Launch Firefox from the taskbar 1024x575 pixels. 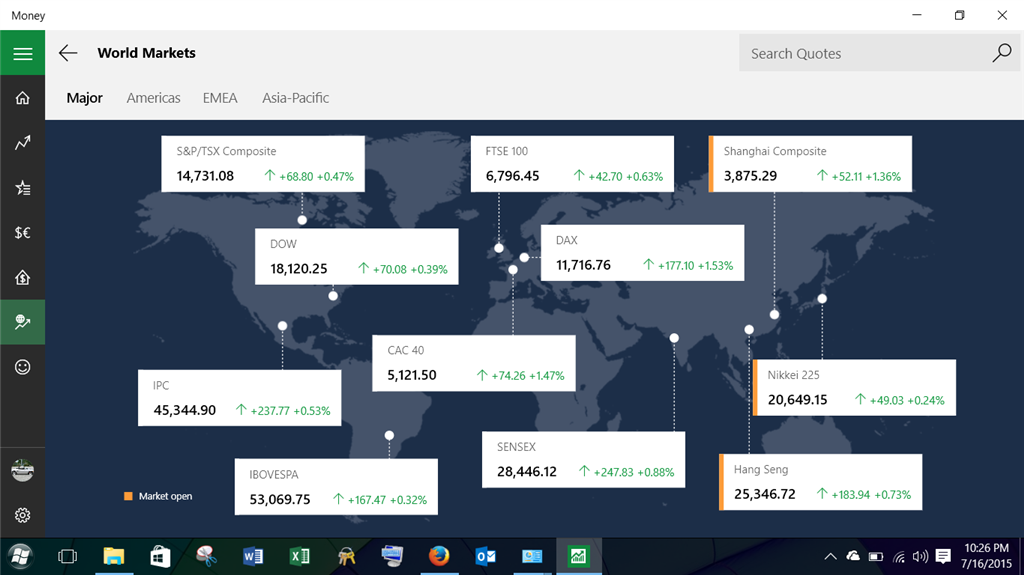pyautogui.click(x=439, y=557)
